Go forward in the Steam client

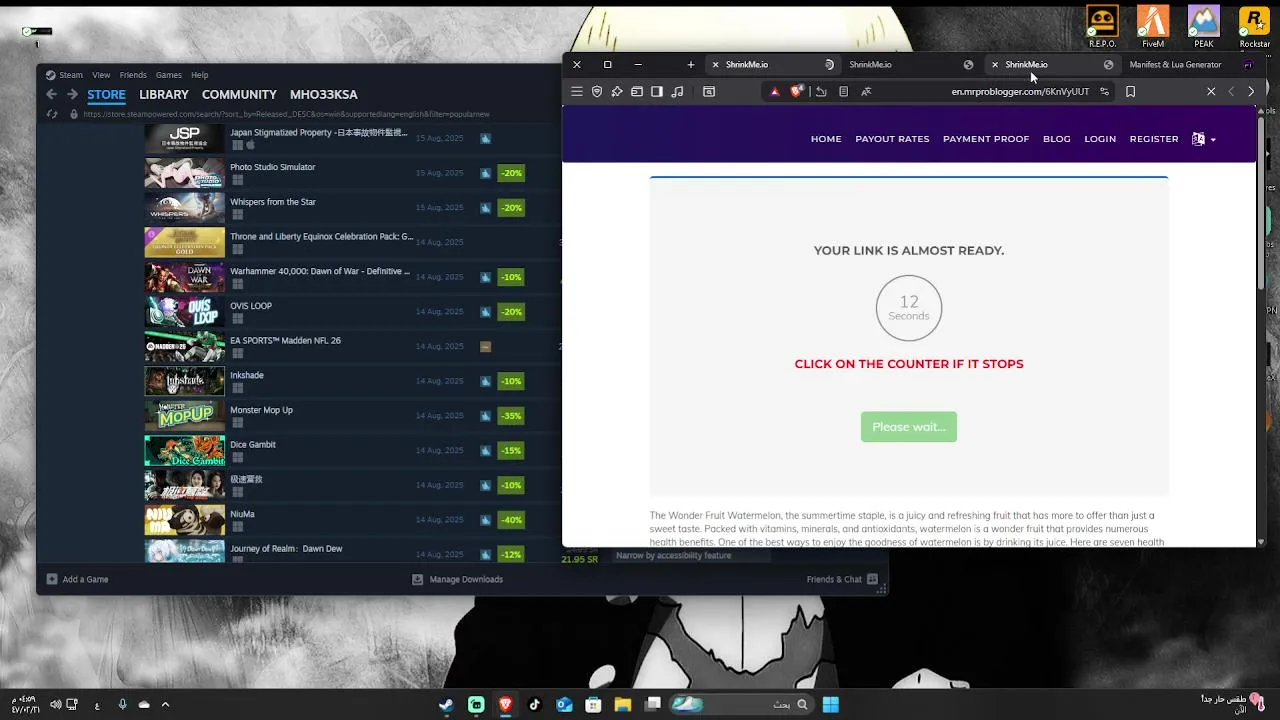[72, 94]
